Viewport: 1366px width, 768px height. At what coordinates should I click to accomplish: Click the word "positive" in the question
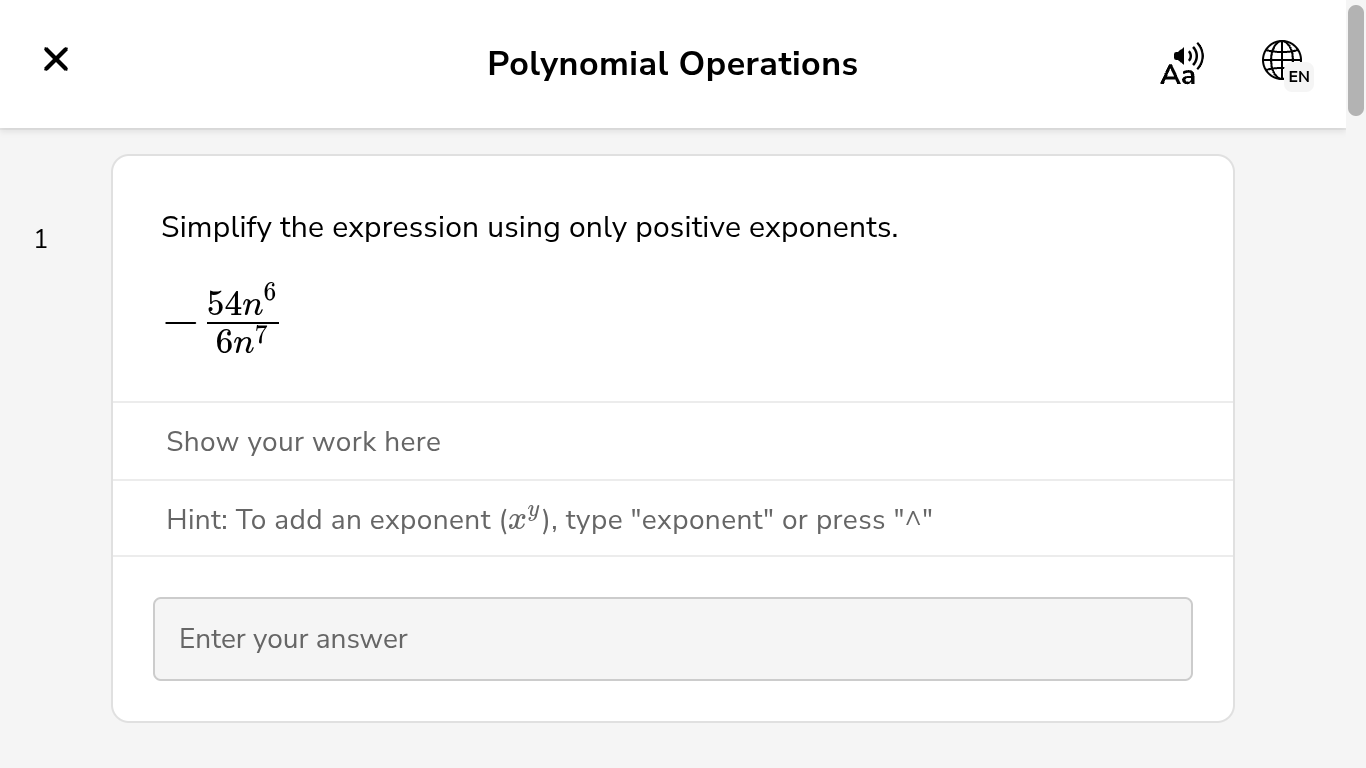pyautogui.click(x=688, y=228)
